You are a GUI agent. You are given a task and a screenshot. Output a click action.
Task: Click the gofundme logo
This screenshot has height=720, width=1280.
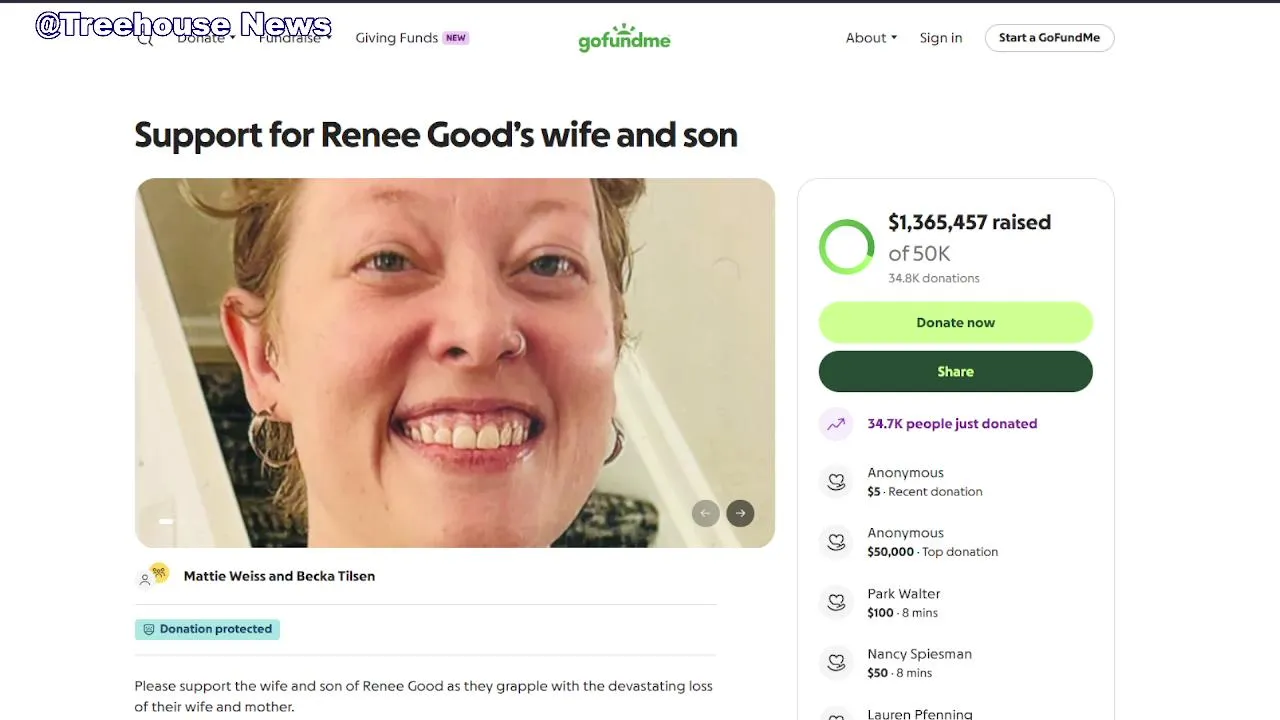tap(624, 38)
